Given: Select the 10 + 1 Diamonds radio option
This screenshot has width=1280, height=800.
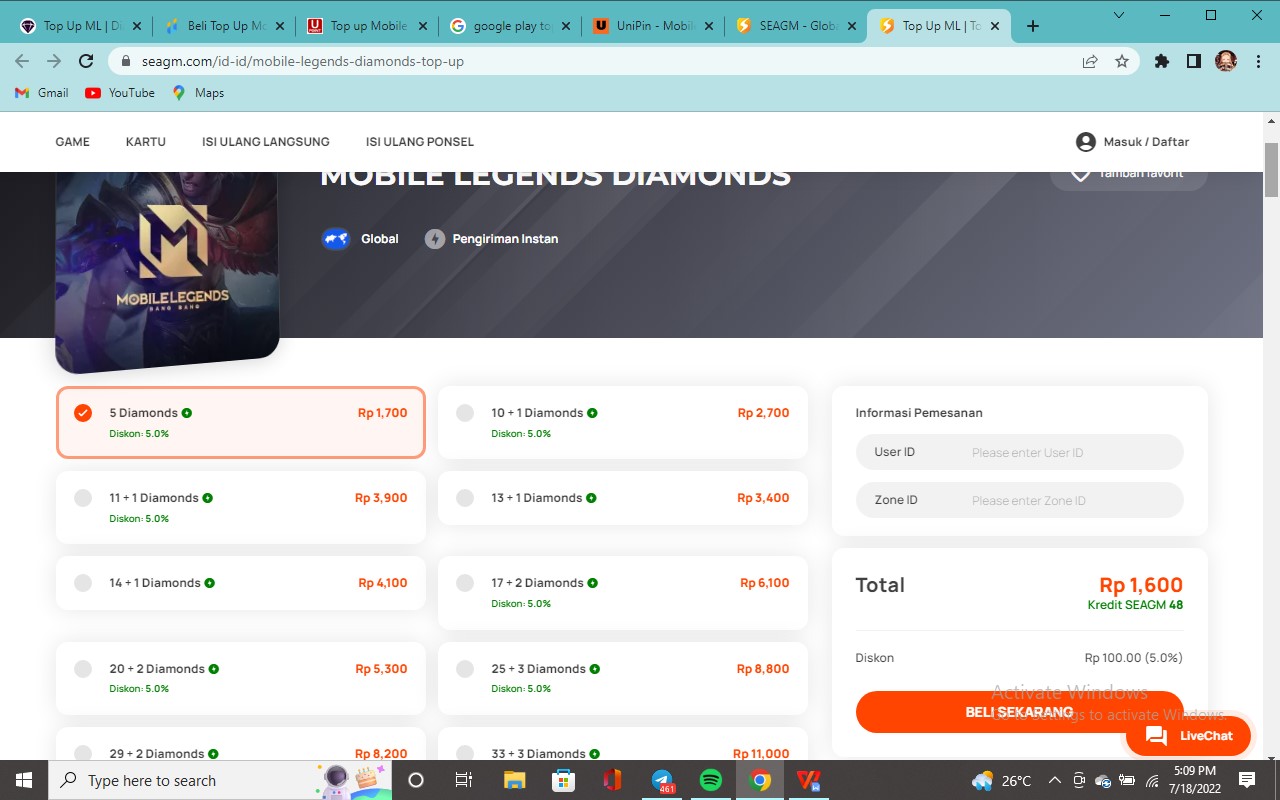Looking at the screenshot, I should coord(465,413).
